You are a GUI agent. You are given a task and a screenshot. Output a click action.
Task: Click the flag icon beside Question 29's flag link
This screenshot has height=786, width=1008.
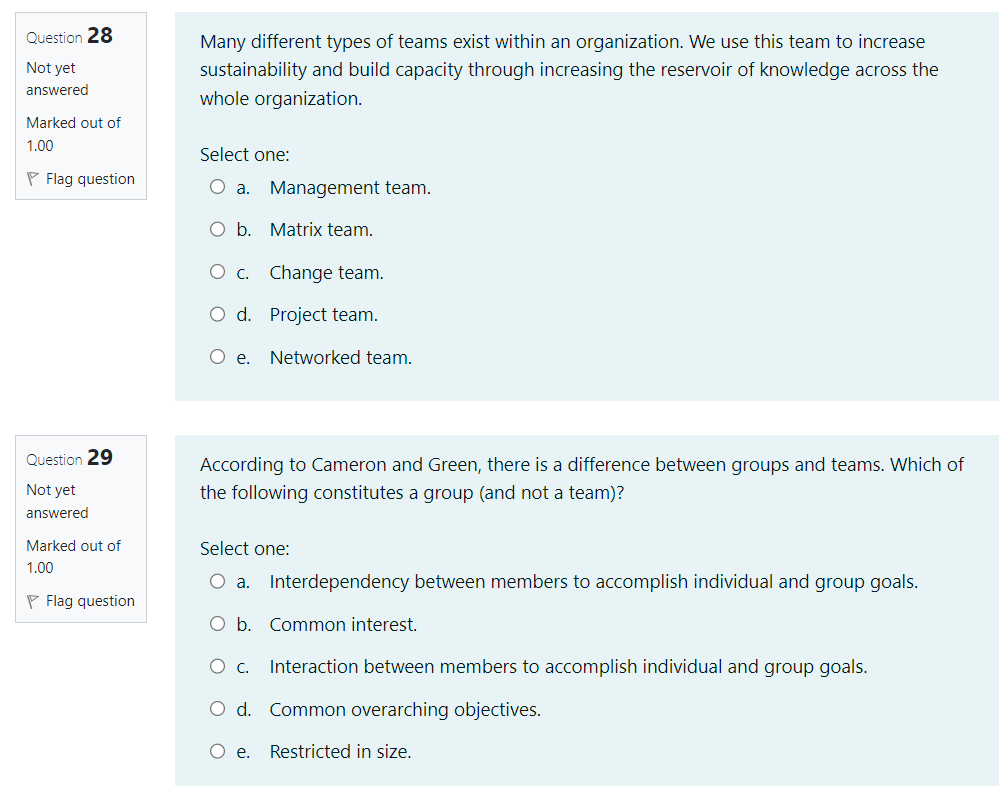click(31, 600)
